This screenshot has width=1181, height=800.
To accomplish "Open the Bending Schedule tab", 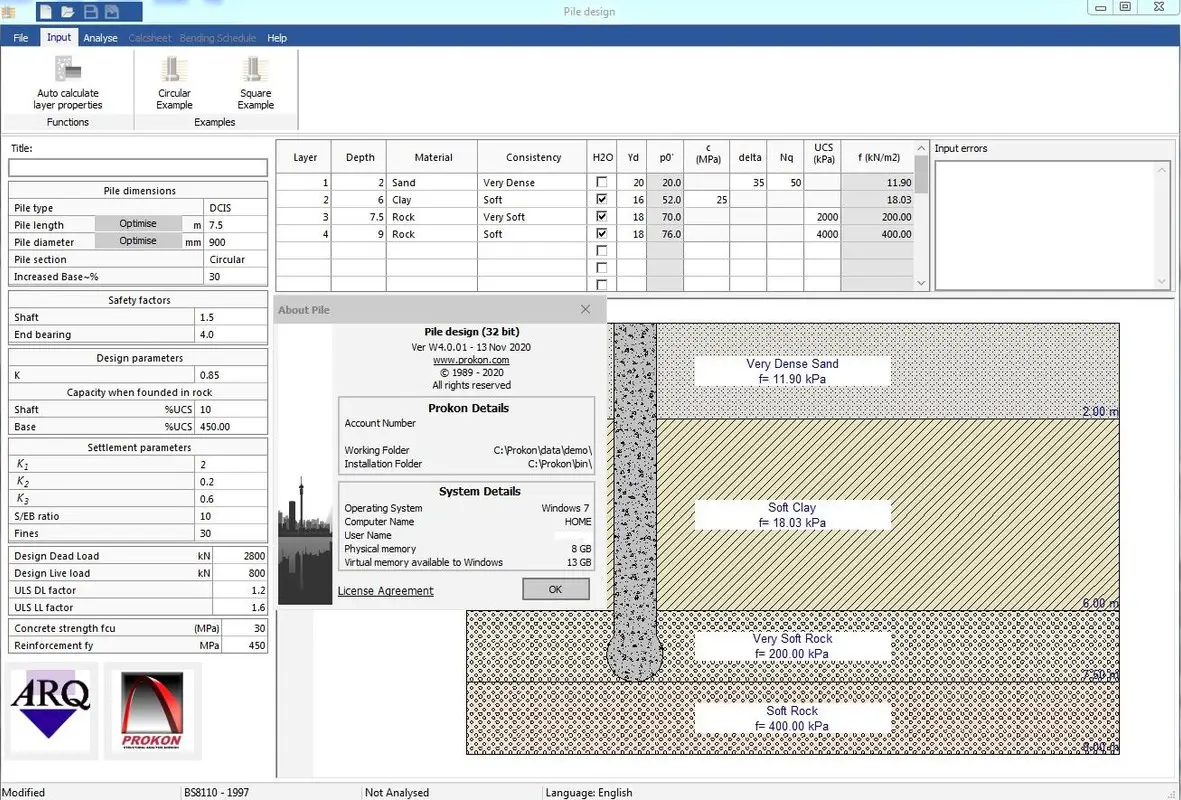I will pos(218,38).
